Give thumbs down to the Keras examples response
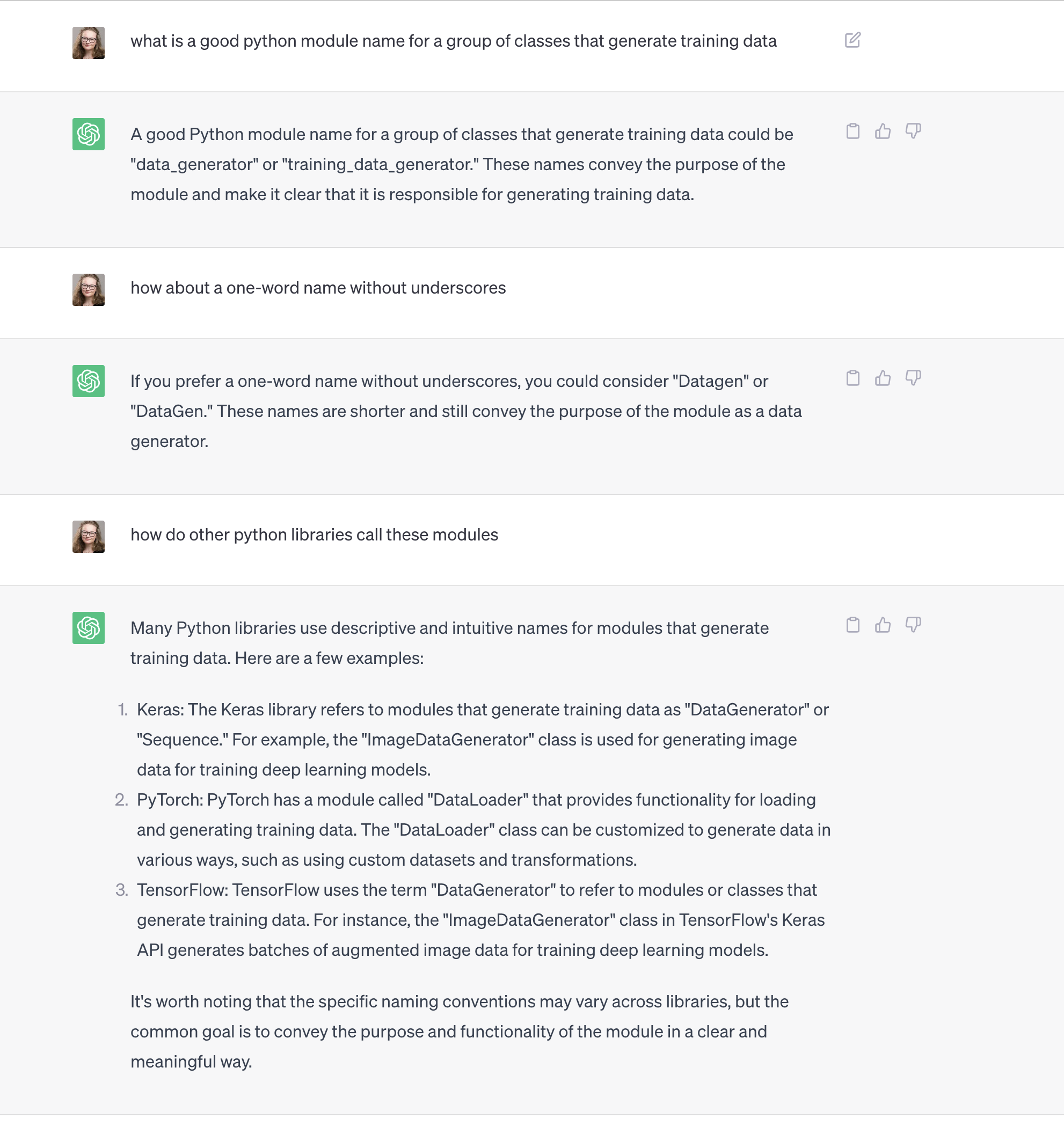The height and width of the screenshot is (1126, 1064). click(913, 625)
